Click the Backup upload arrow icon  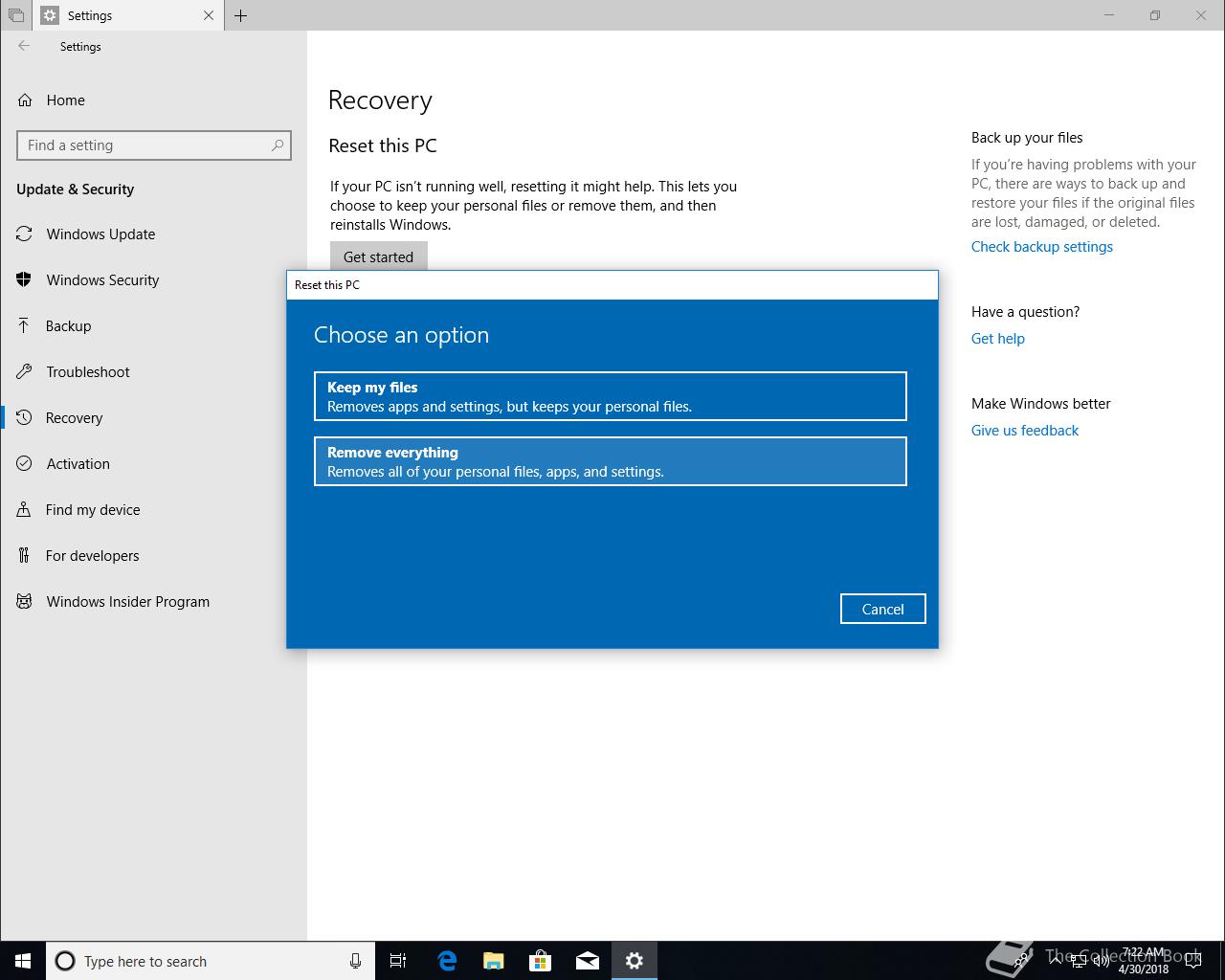(x=24, y=326)
